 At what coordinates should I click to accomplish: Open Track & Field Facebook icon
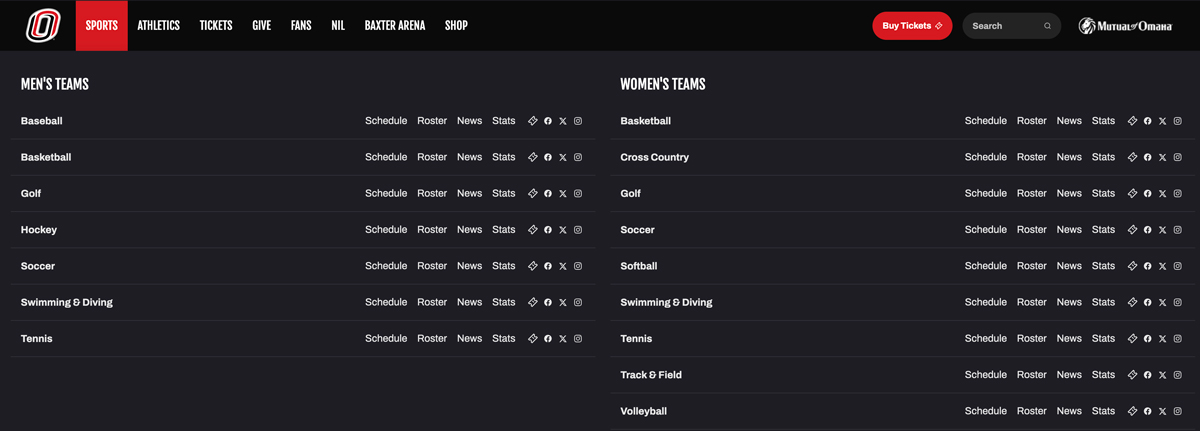(x=1147, y=375)
